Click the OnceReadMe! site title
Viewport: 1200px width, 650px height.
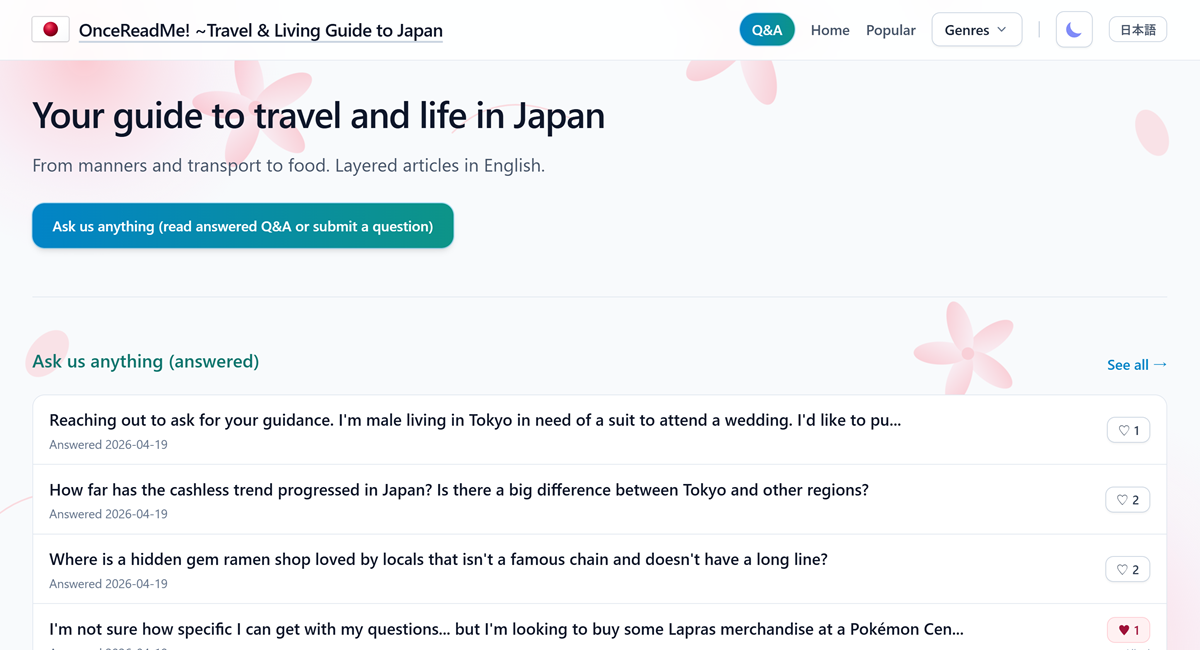[x=260, y=30]
